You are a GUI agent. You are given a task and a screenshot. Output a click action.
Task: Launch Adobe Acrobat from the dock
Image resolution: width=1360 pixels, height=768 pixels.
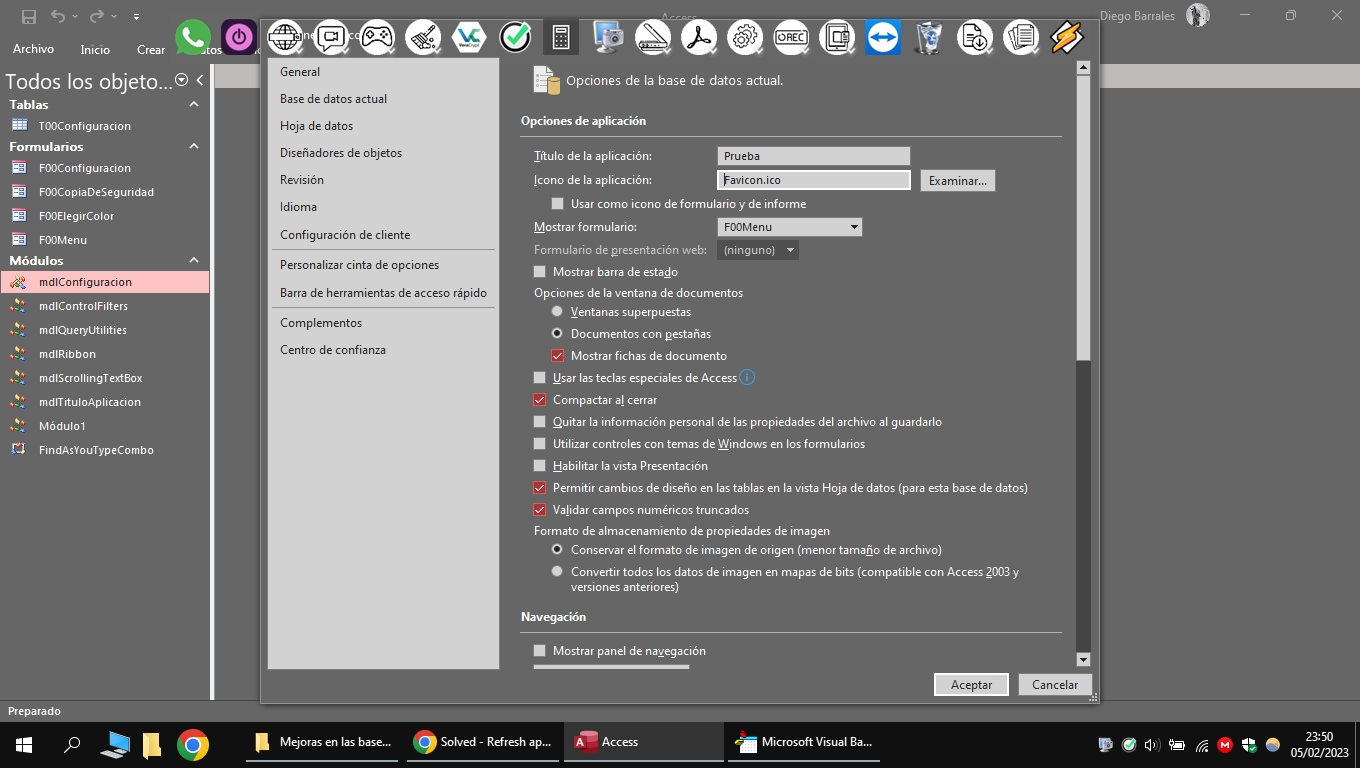pos(699,38)
